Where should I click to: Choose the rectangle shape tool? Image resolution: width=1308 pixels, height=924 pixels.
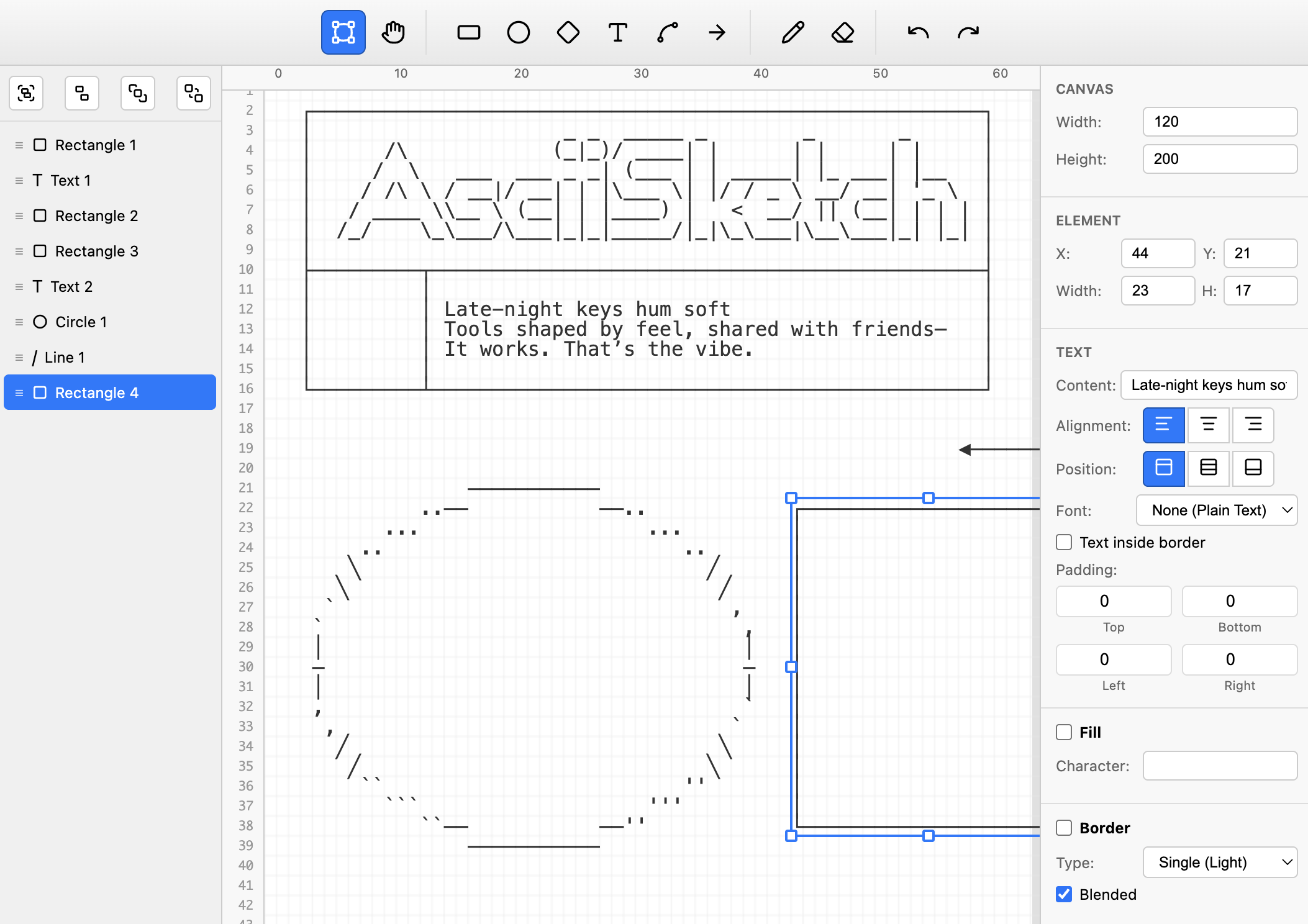click(x=468, y=32)
